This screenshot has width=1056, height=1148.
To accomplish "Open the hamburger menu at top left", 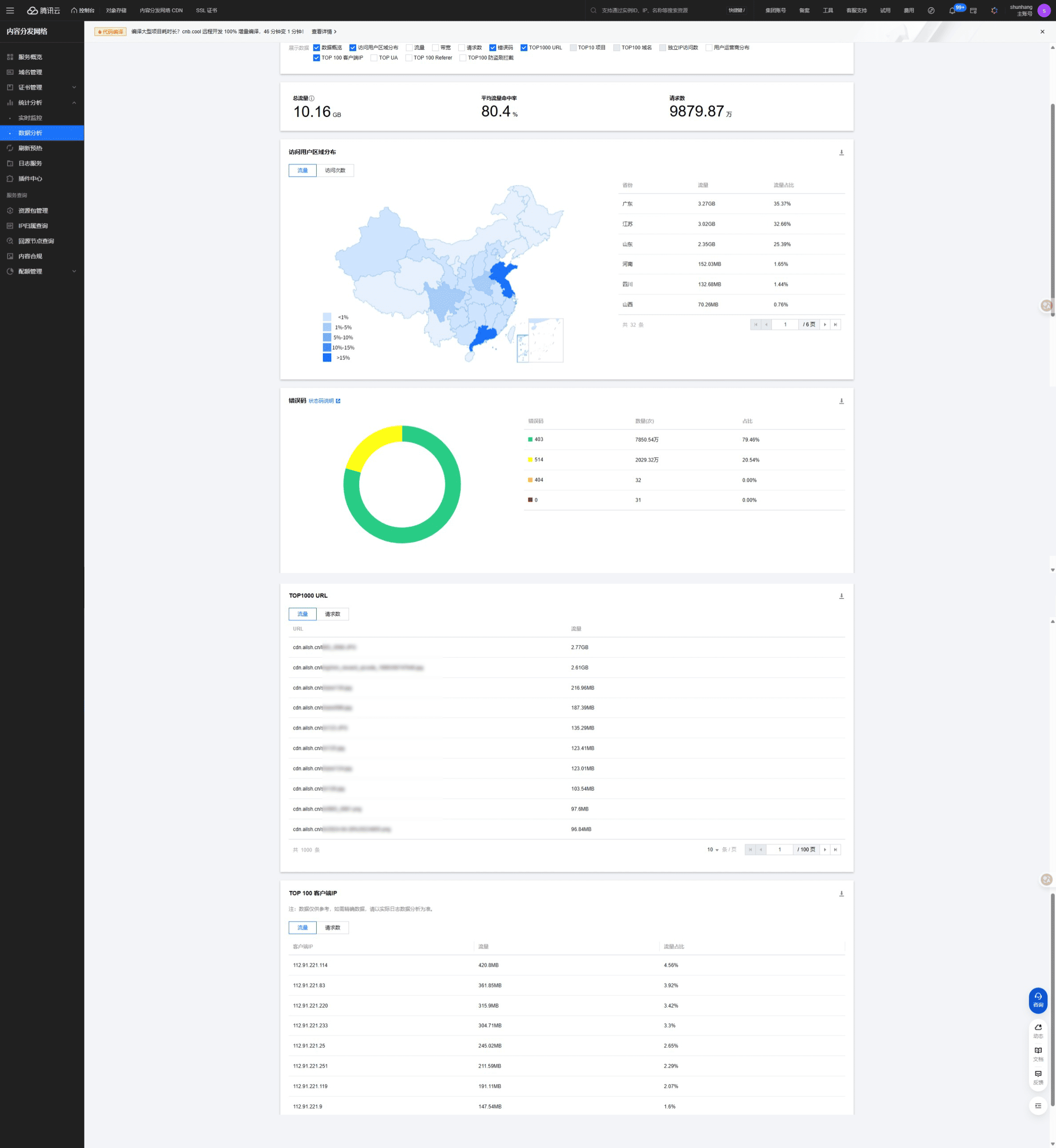I will coord(10,11).
